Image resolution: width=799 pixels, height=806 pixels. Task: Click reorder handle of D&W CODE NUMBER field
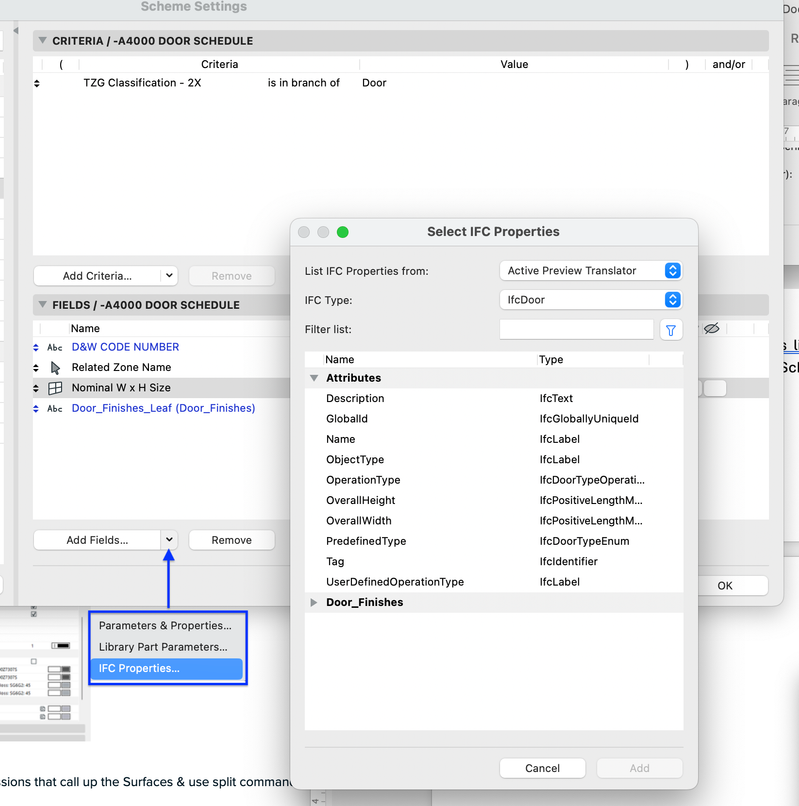click(35, 347)
